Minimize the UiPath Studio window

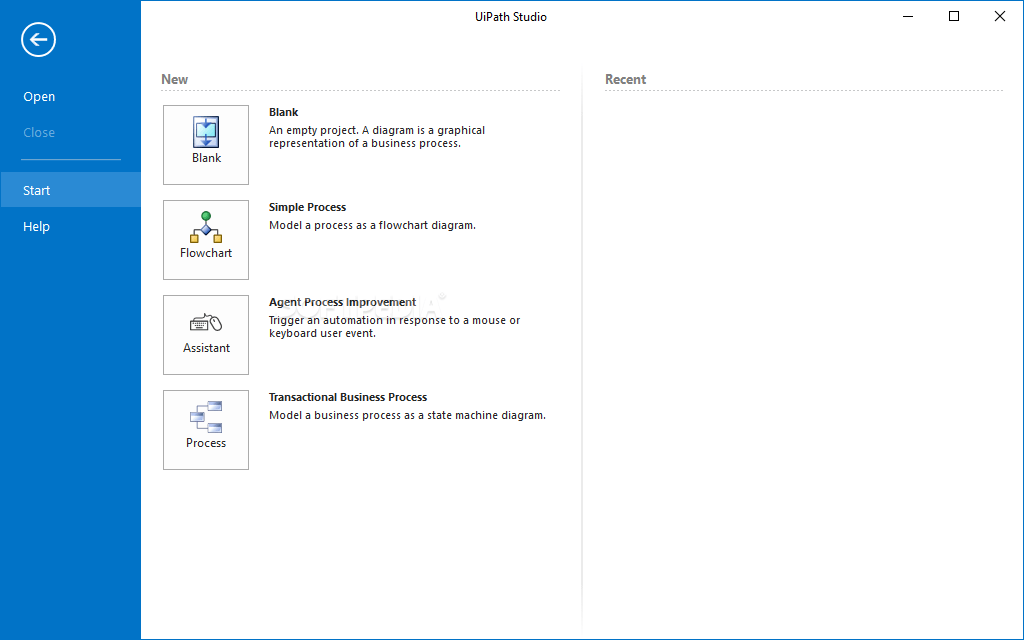point(908,16)
